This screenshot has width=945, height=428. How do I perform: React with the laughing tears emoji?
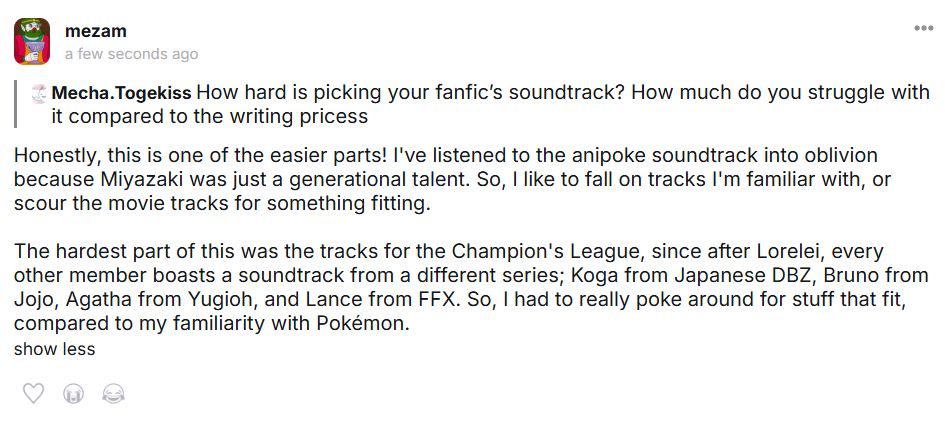click(113, 393)
